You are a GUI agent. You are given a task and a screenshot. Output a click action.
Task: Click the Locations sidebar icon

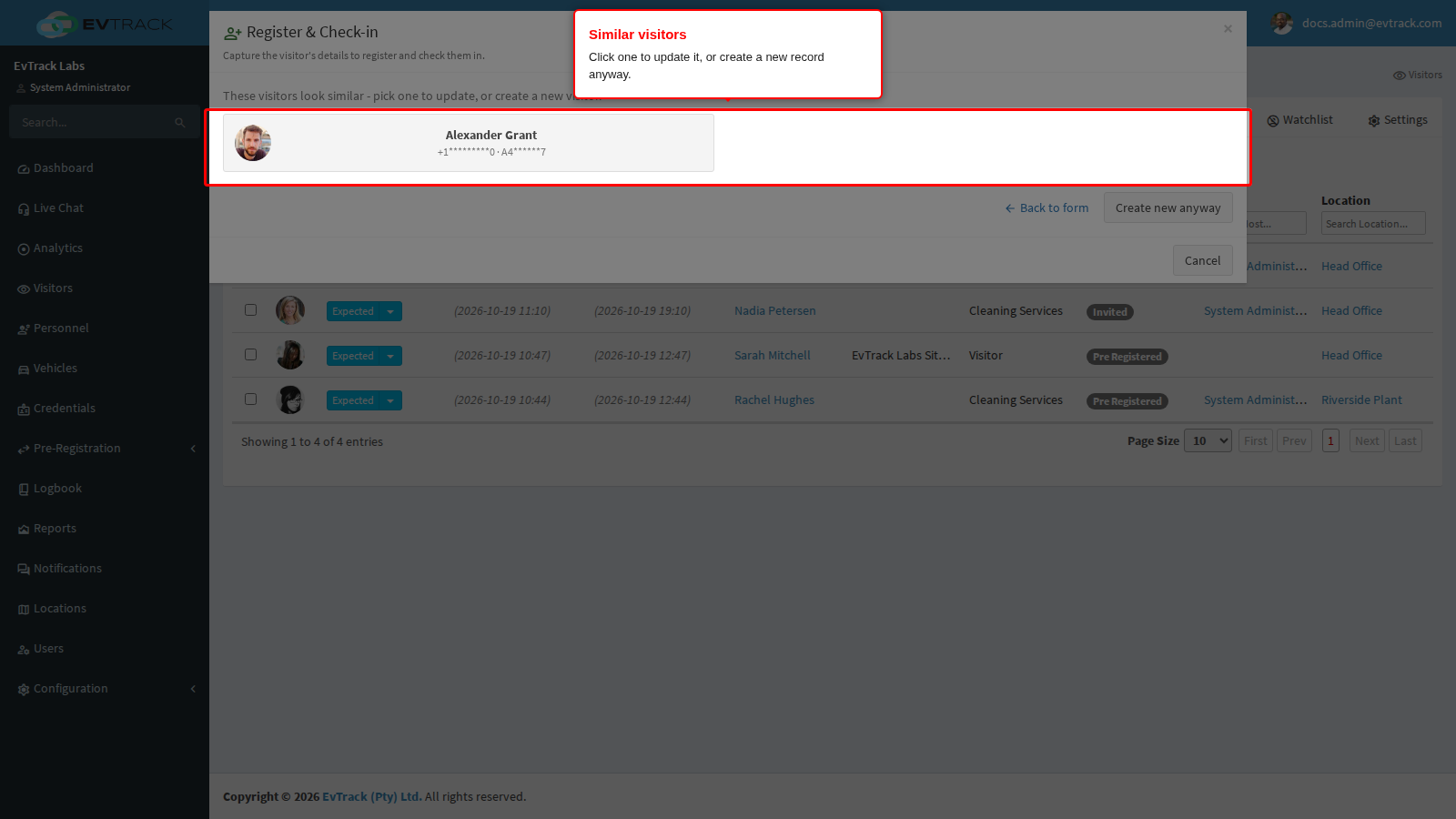pyautogui.click(x=24, y=610)
